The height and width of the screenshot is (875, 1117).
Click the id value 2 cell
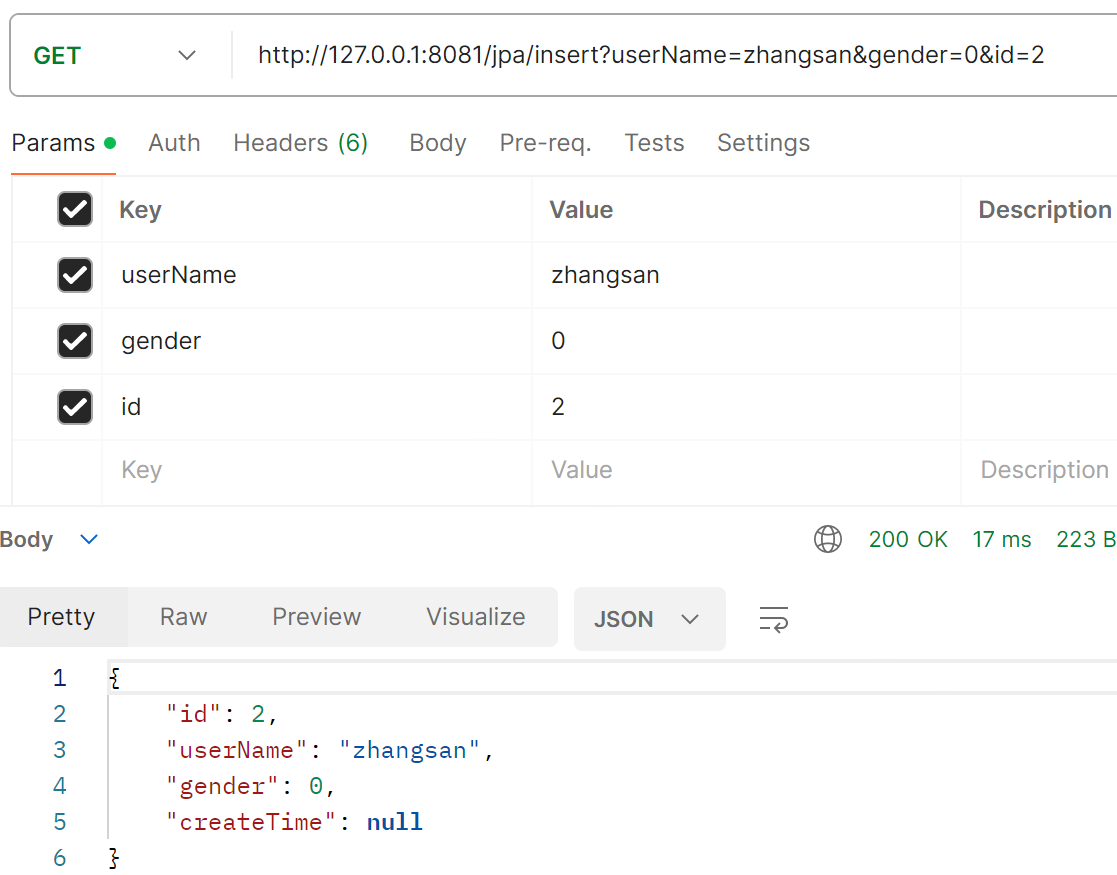click(x=747, y=408)
